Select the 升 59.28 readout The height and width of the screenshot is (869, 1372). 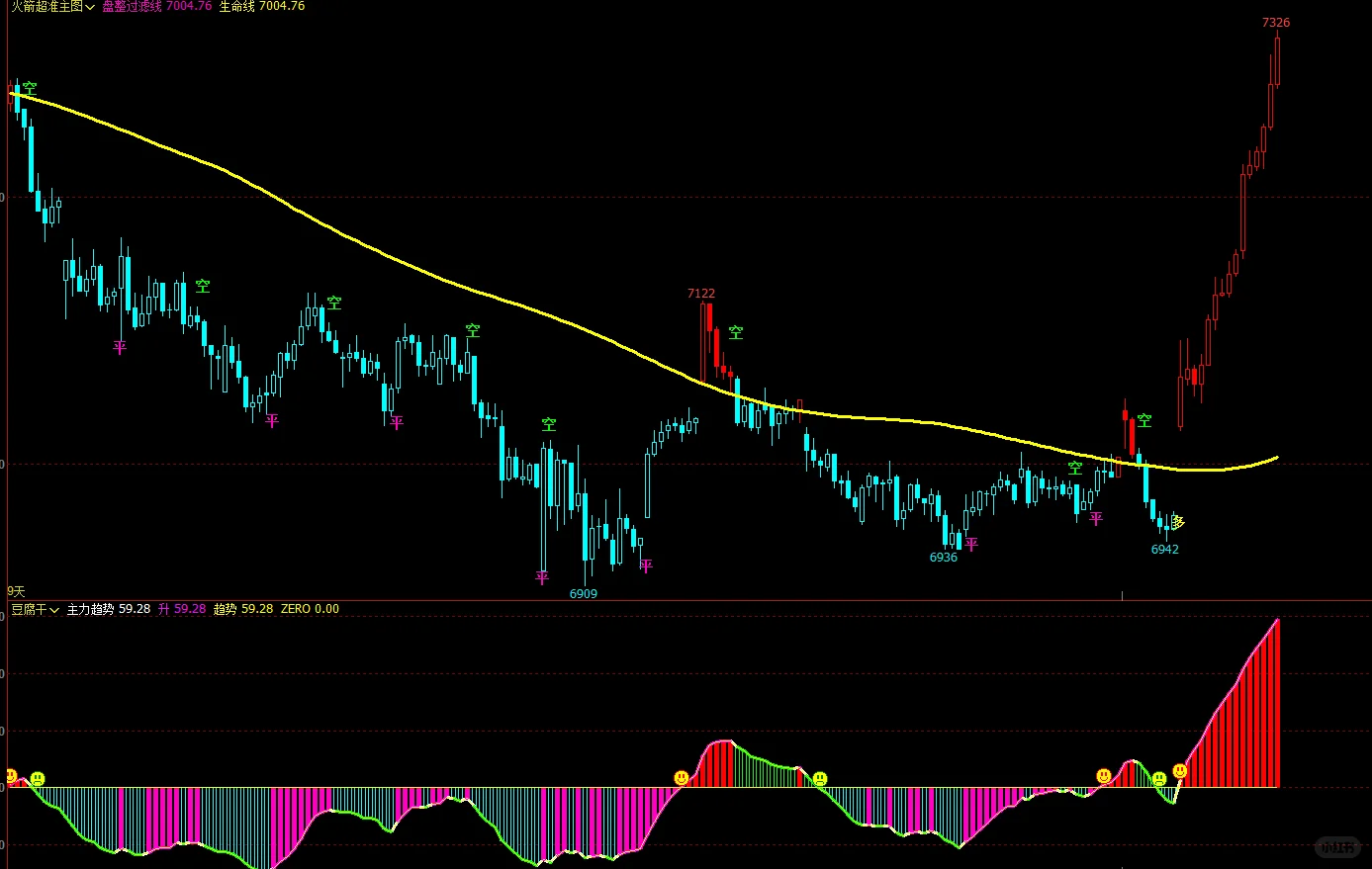(x=182, y=609)
